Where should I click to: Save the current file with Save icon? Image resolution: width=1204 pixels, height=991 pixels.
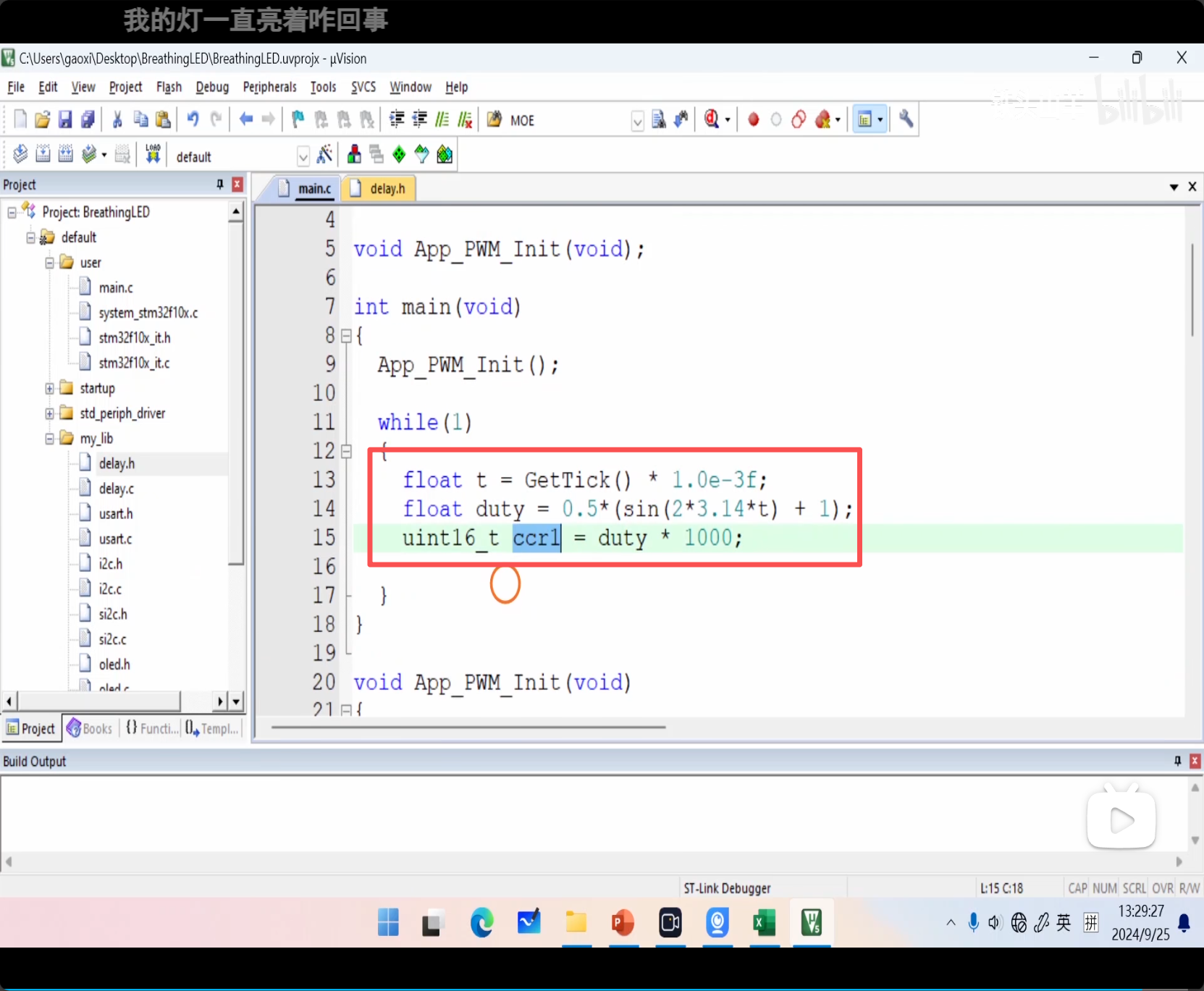[65, 119]
